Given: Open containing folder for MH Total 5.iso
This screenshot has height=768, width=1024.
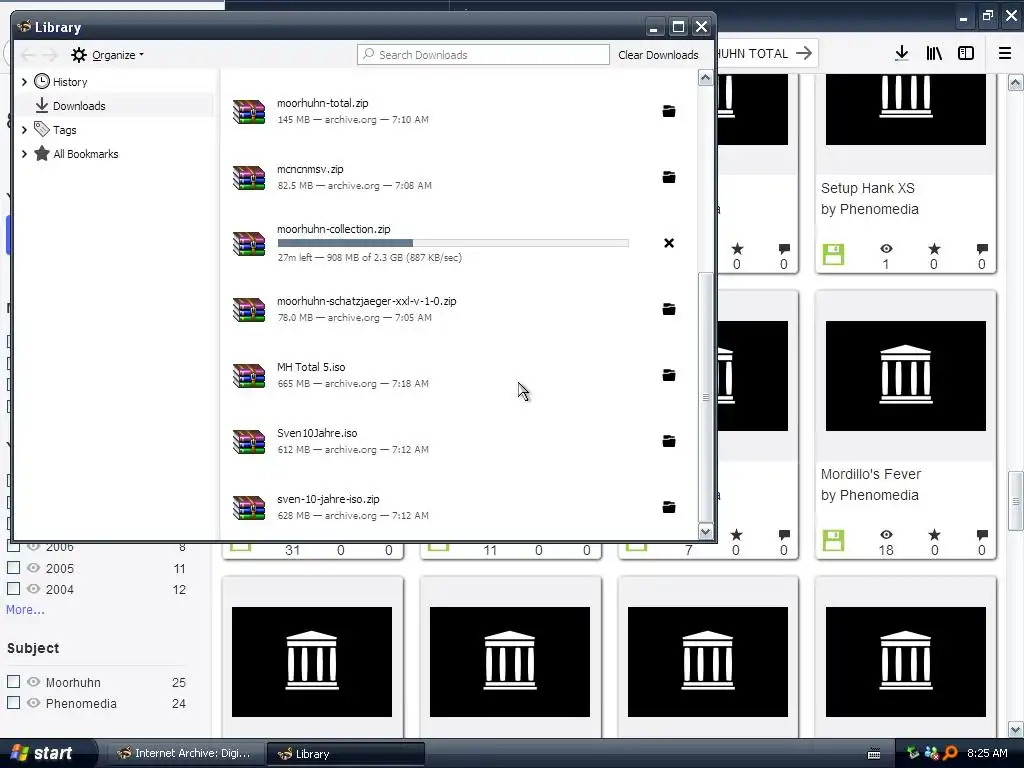Looking at the screenshot, I should pos(669,375).
